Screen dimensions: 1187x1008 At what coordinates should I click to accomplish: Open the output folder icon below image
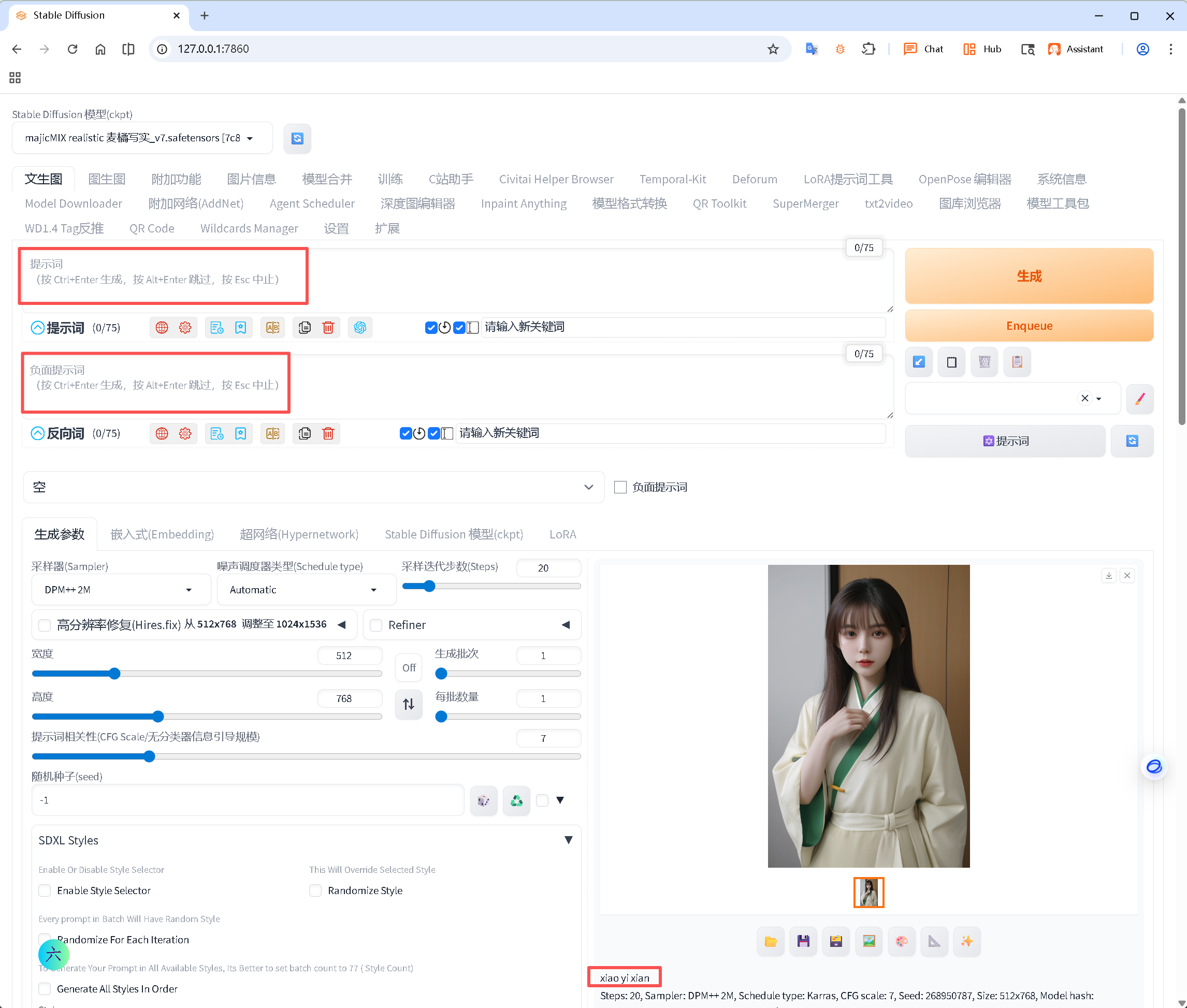[771, 941]
